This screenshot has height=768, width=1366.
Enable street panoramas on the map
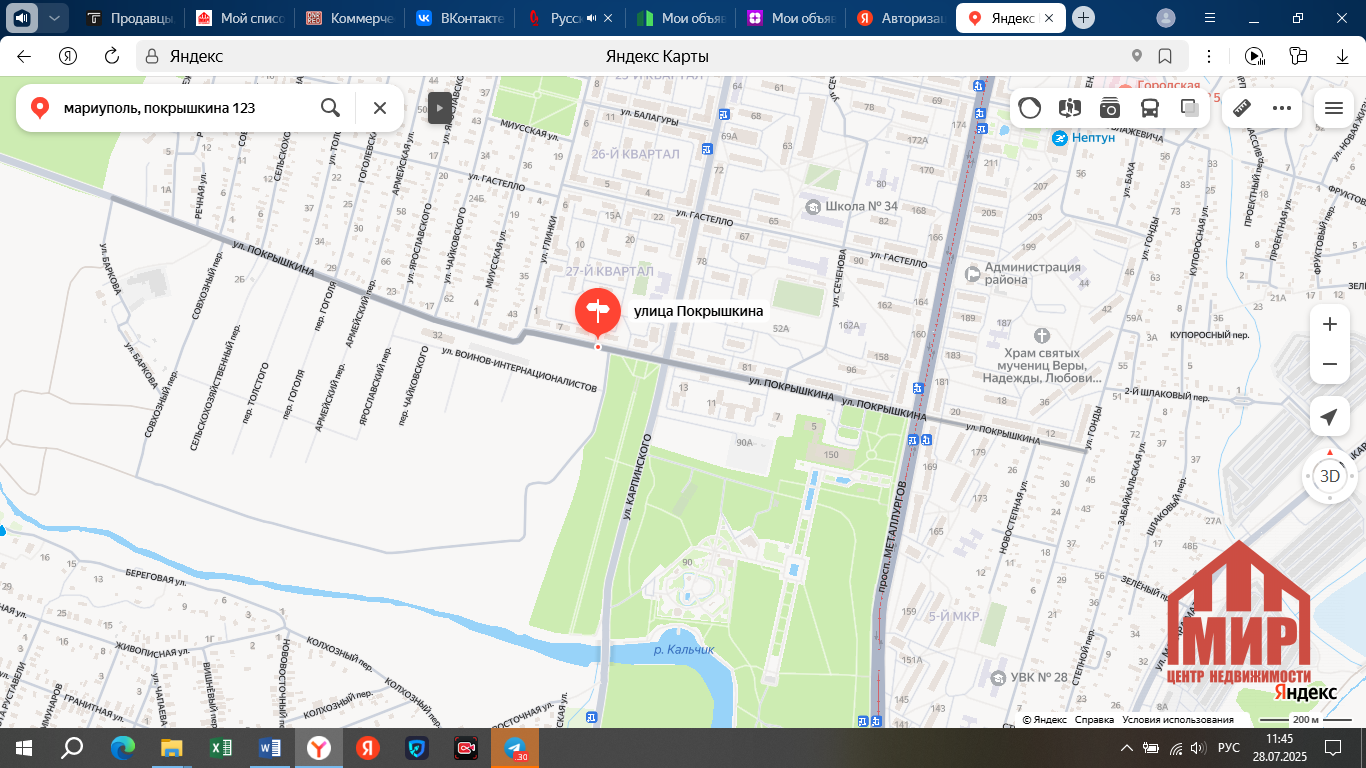tap(1070, 108)
